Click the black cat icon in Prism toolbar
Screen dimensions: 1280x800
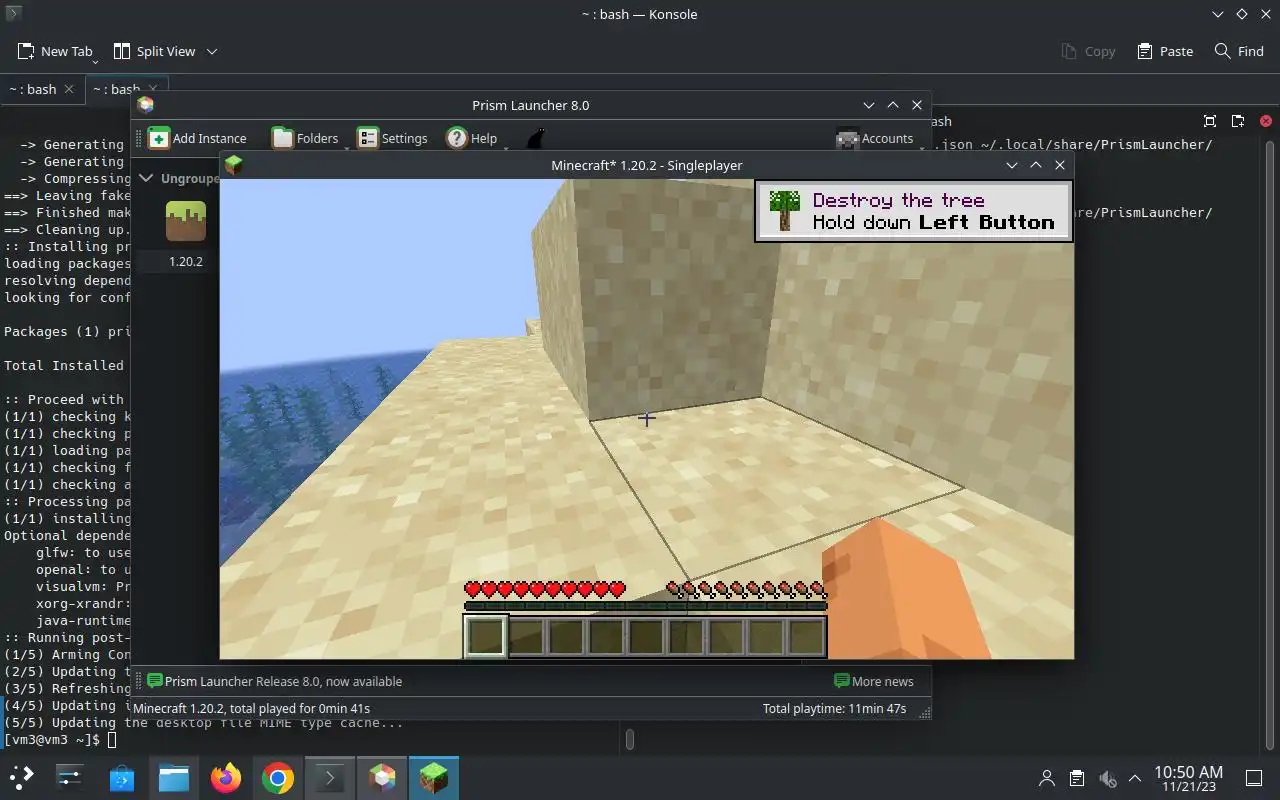coord(537,138)
